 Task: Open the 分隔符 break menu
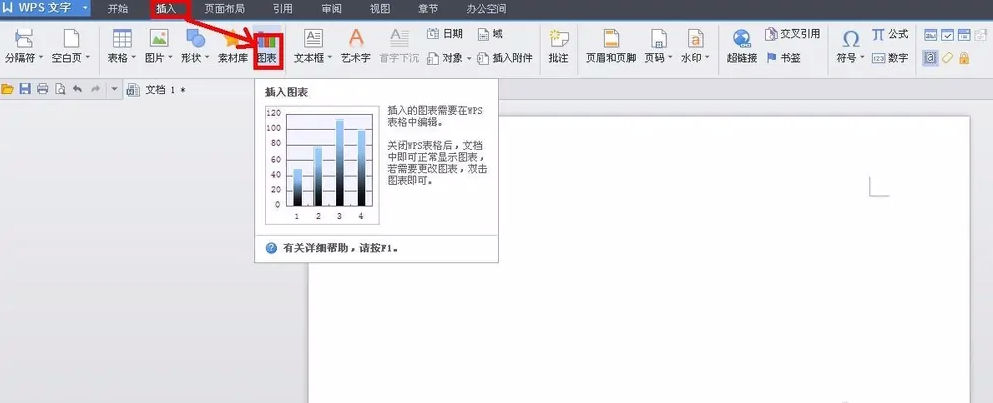tap(24, 46)
